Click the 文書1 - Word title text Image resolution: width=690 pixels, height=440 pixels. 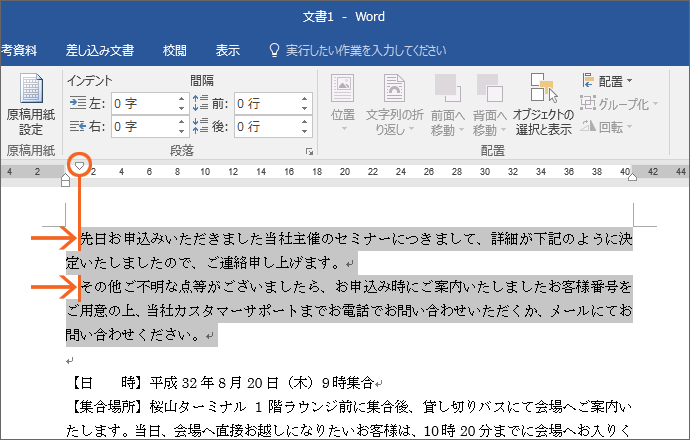[344, 17]
